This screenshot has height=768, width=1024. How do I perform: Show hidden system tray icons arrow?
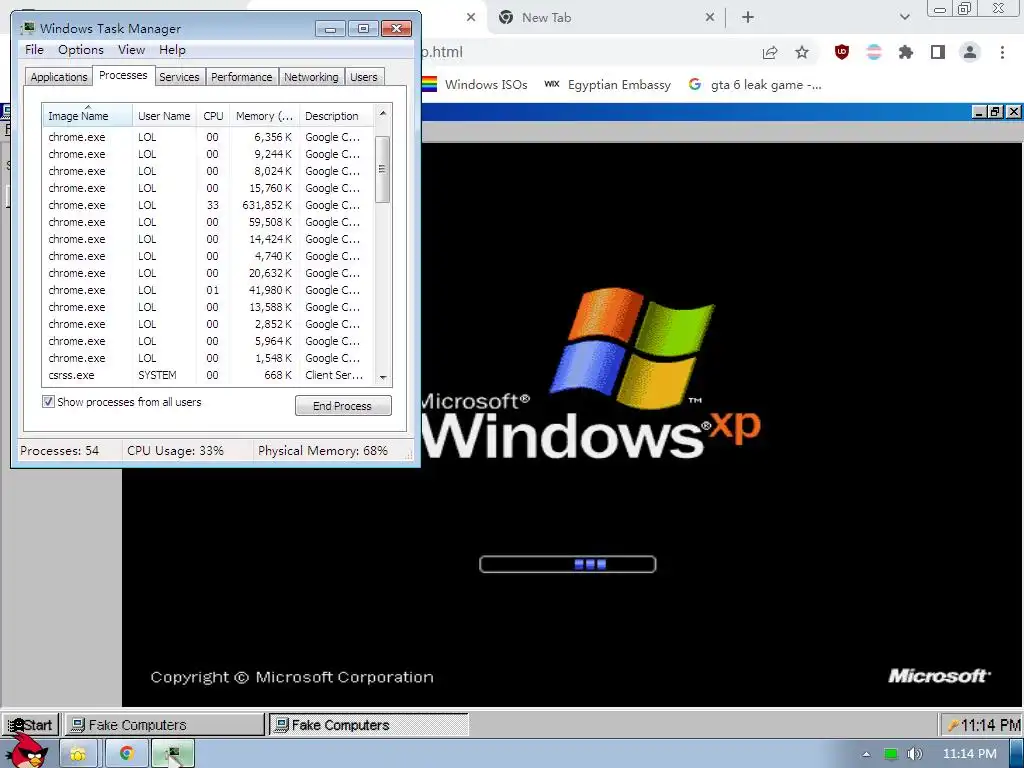(866, 754)
